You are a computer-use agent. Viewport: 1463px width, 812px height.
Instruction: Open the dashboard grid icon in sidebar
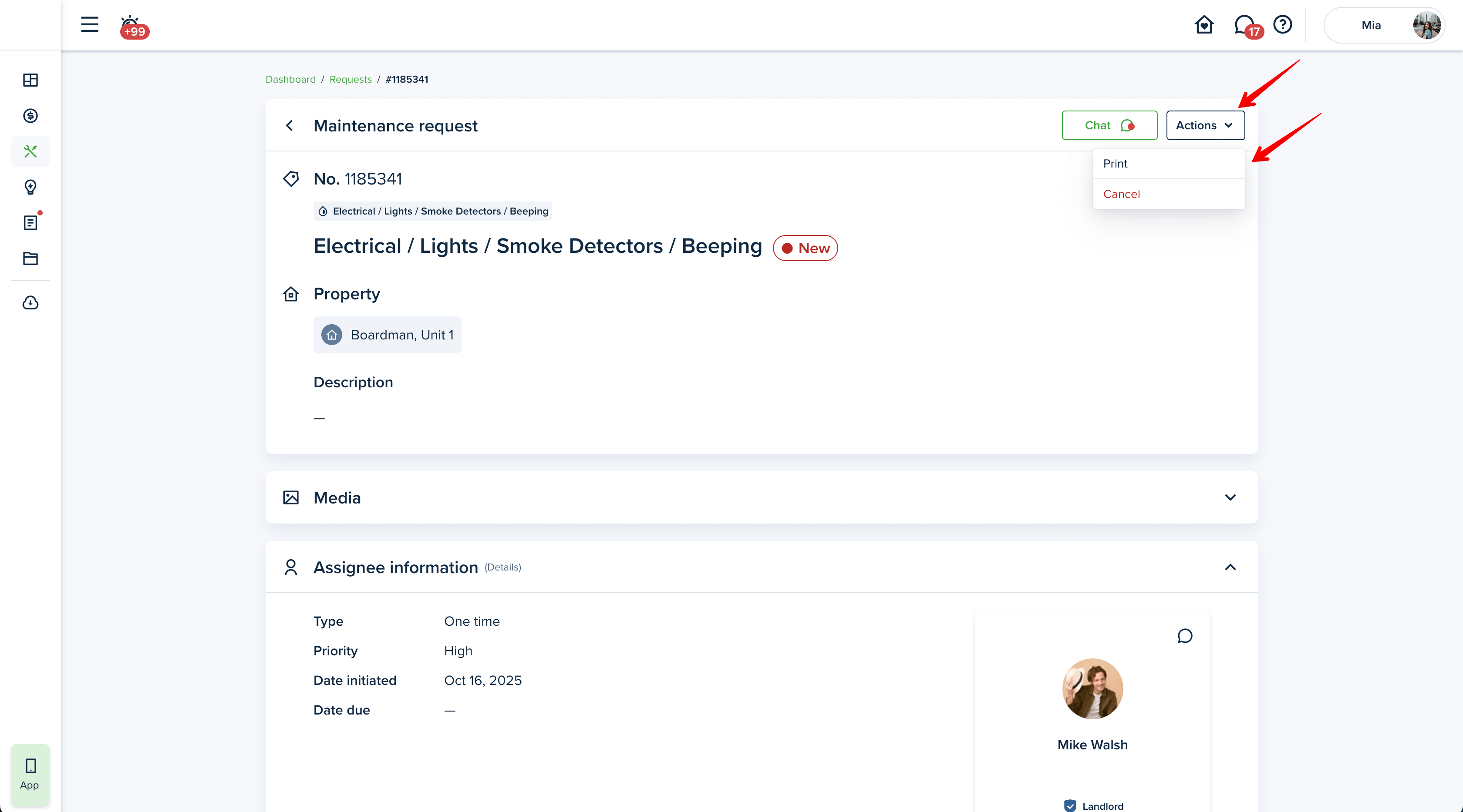(x=30, y=80)
